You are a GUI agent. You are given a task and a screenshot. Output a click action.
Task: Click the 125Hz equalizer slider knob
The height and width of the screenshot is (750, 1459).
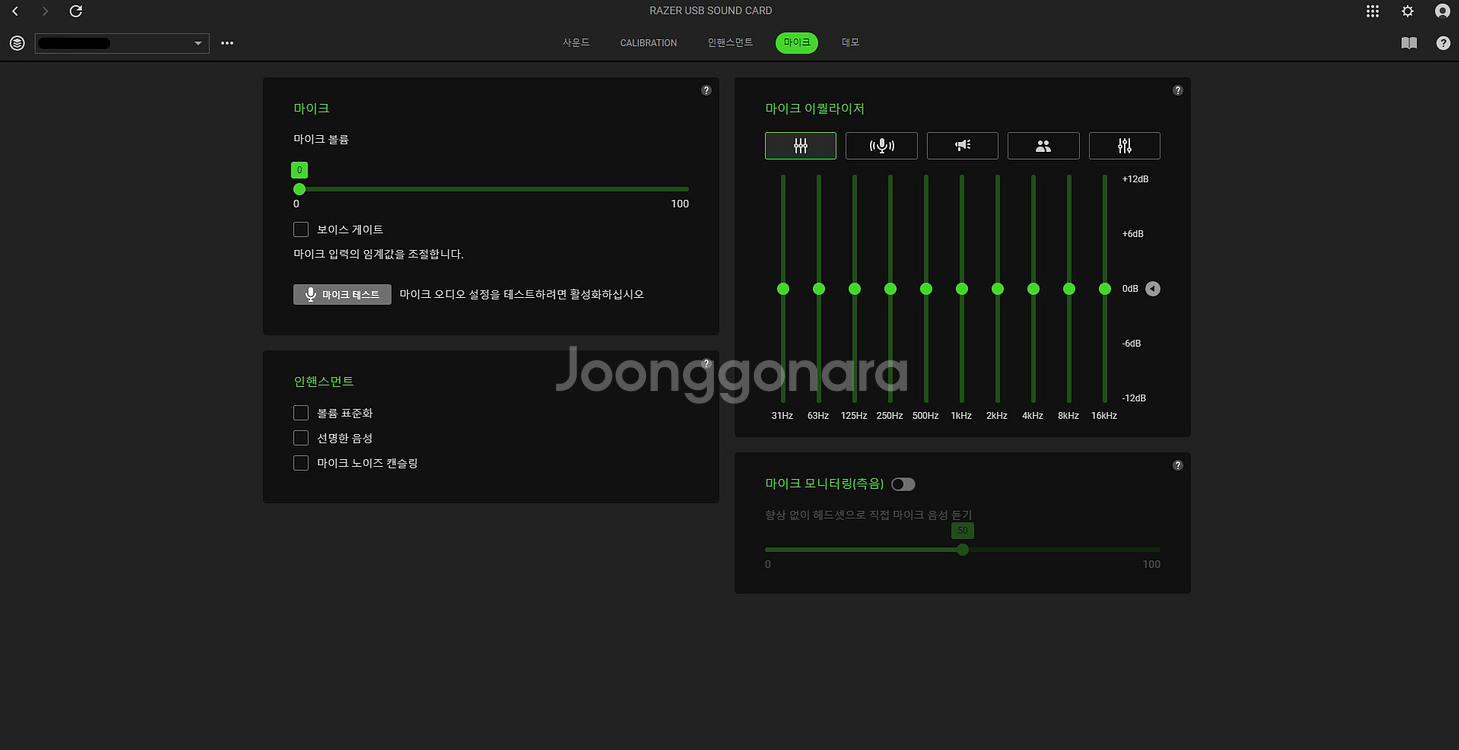pyautogui.click(x=855, y=289)
